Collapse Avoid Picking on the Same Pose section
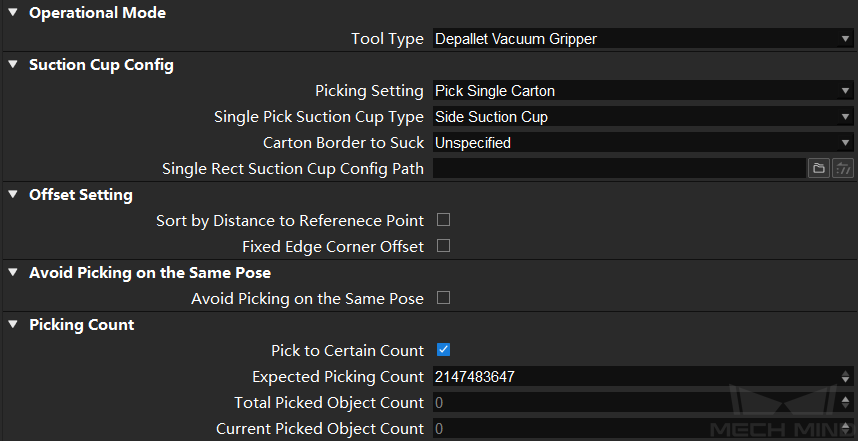This screenshot has height=441, width=858. tap(13, 272)
